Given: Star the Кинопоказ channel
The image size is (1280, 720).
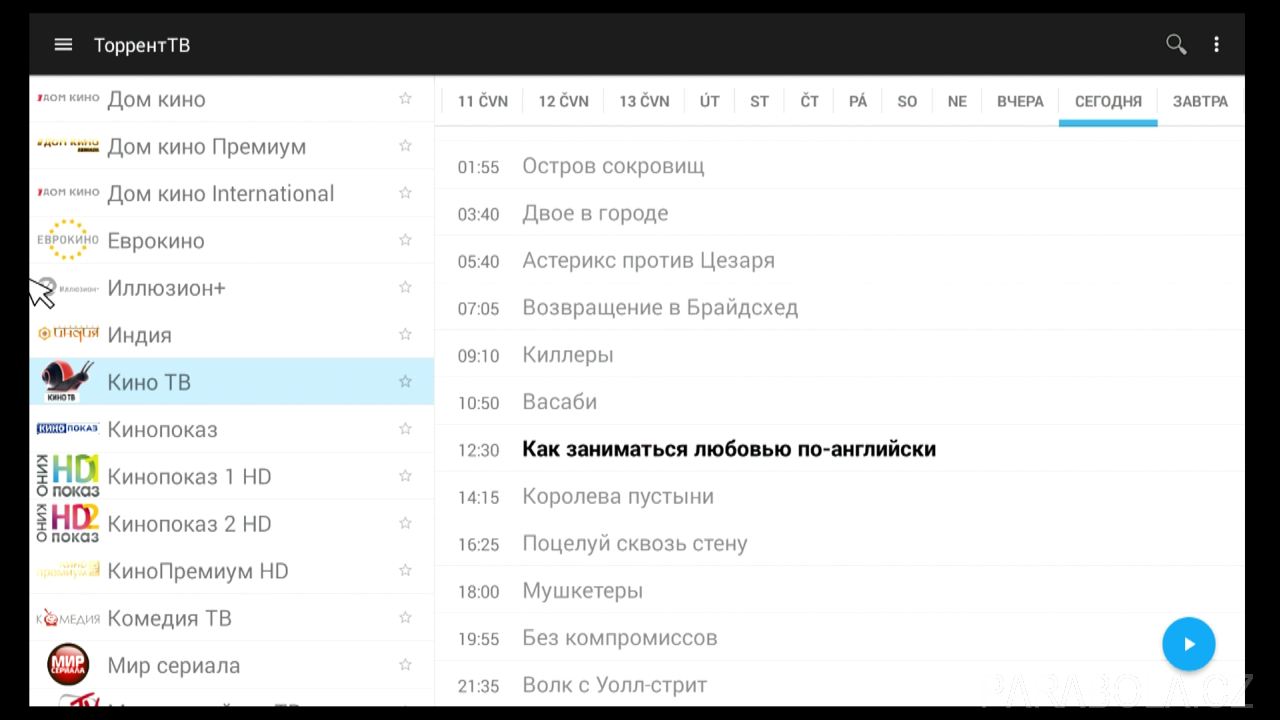Looking at the screenshot, I should [405, 428].
